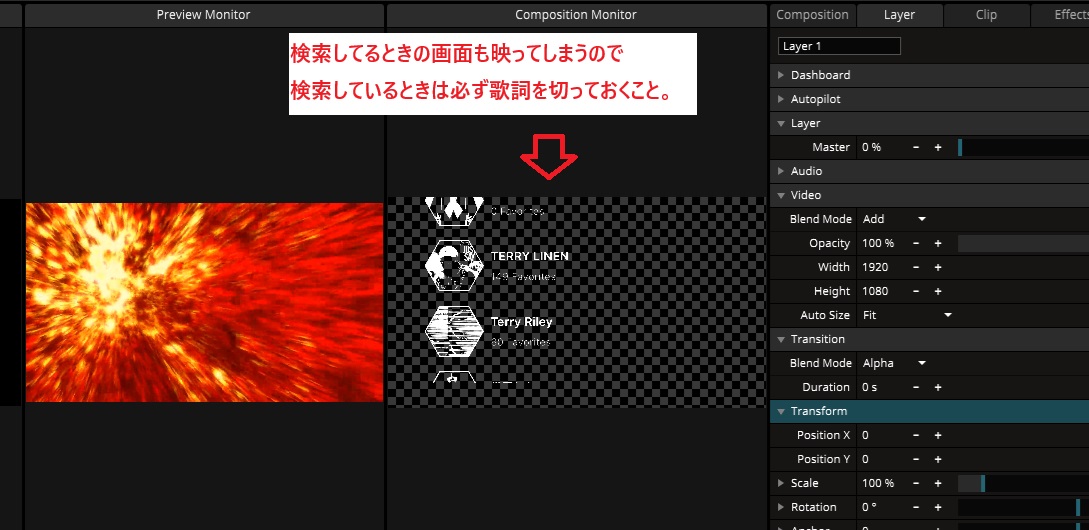This screenshot has height=530, width=1089.
Task: Open the Effects tab
Action: point(1060,15)
